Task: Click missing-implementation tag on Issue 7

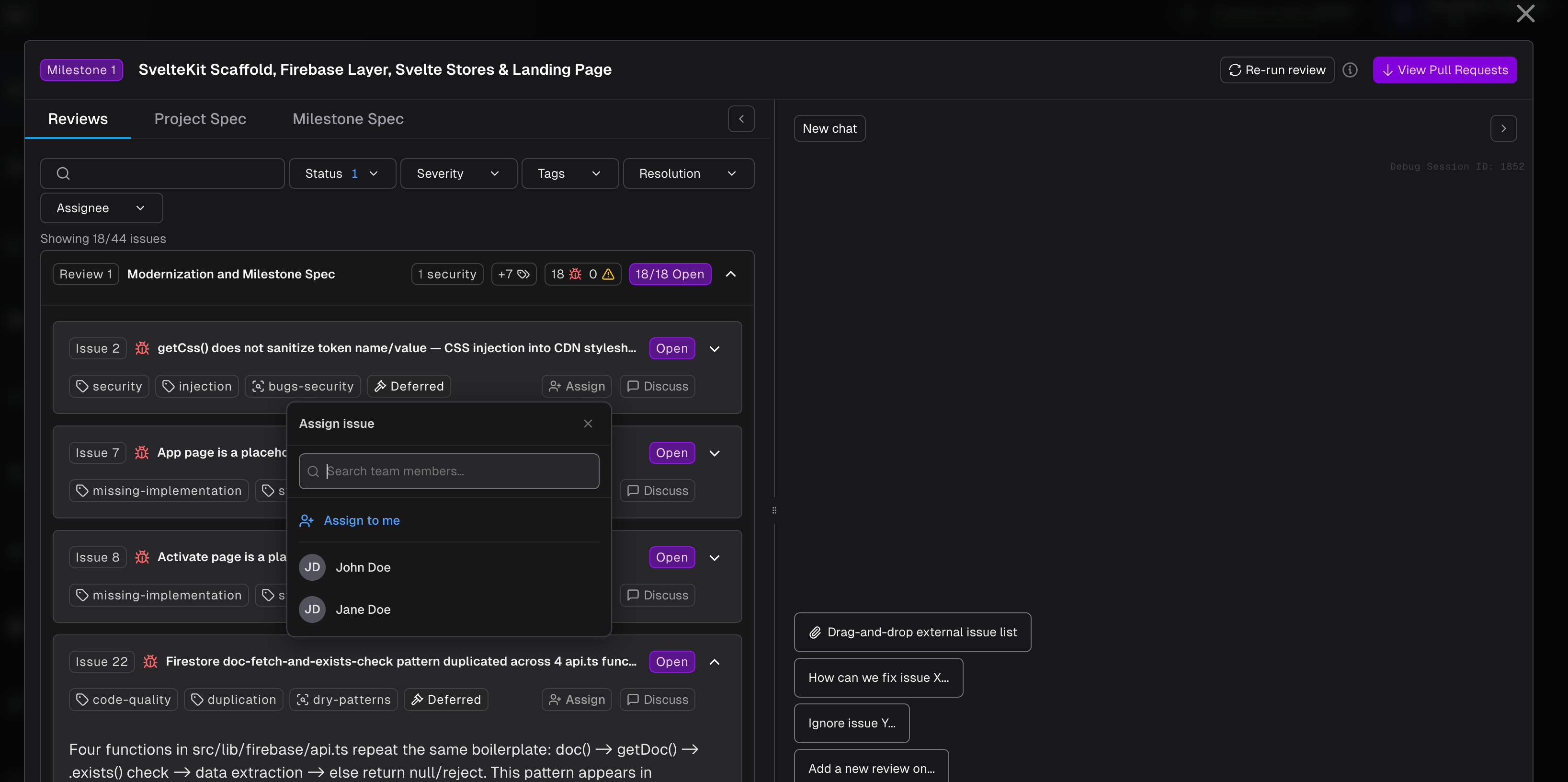Action: pos(159,490)
